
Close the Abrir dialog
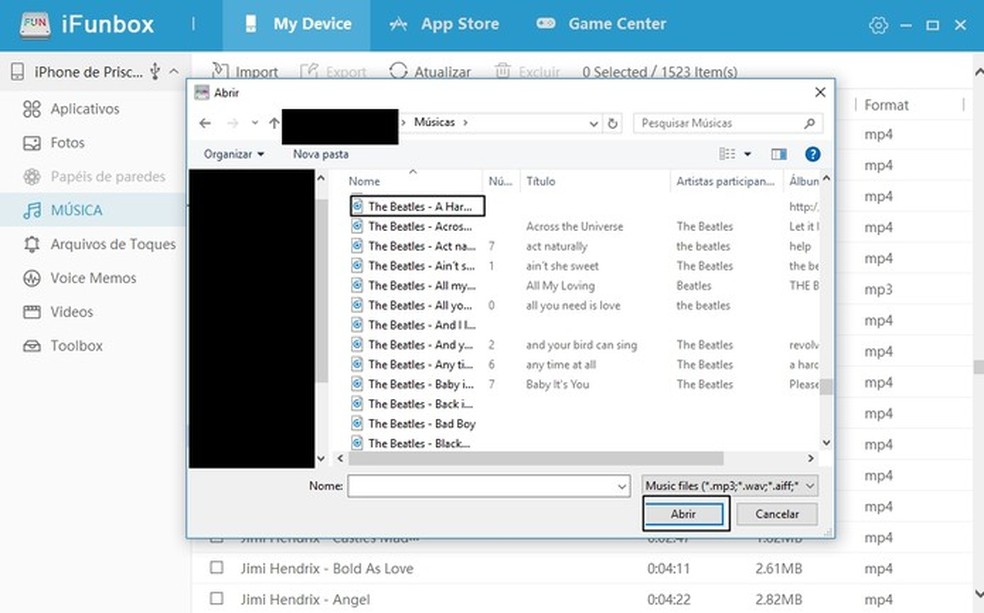[x=820, y=92]
